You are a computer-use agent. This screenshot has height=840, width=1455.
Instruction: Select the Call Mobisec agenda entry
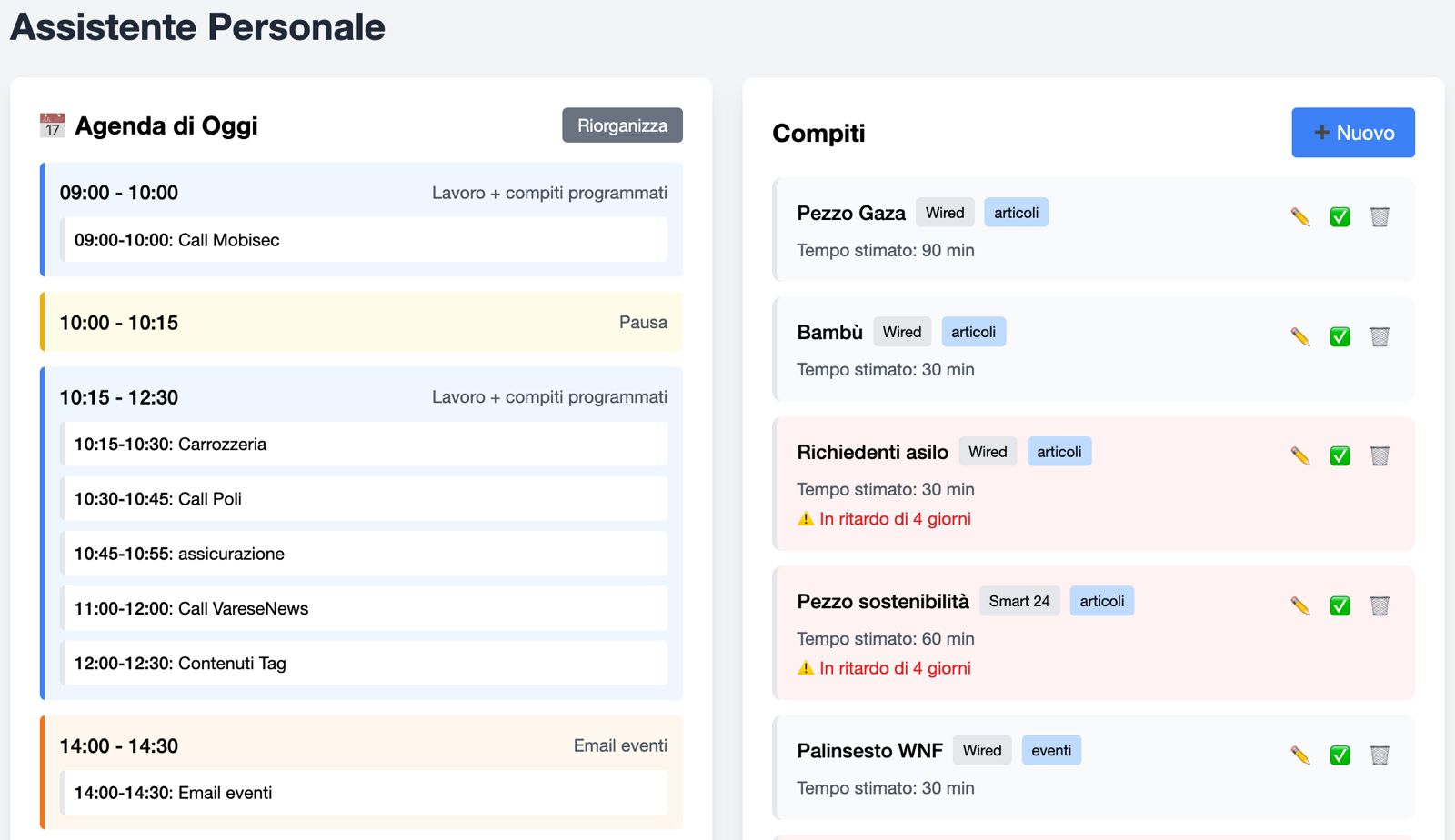tap(364, 240)
